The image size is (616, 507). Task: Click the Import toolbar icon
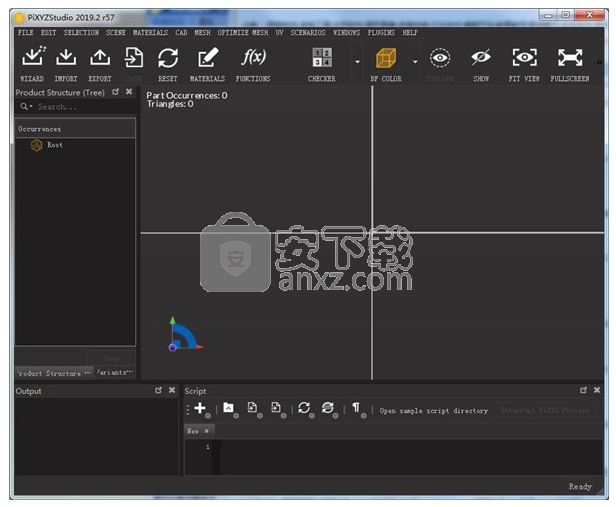[x=66, y=57]
